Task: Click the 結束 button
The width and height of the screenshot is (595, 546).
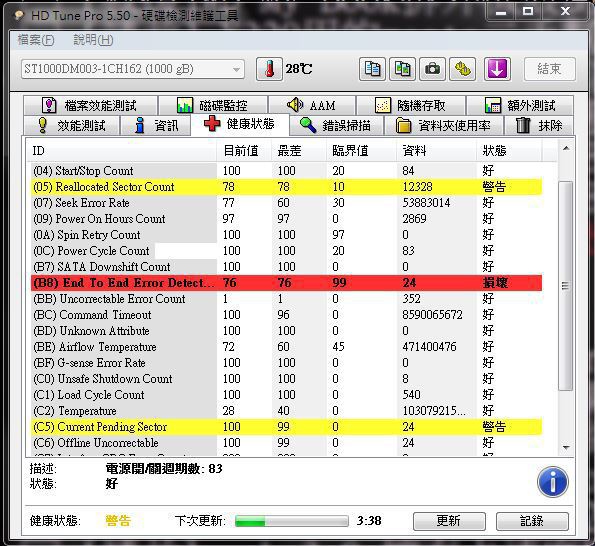Action: point(549,69)
